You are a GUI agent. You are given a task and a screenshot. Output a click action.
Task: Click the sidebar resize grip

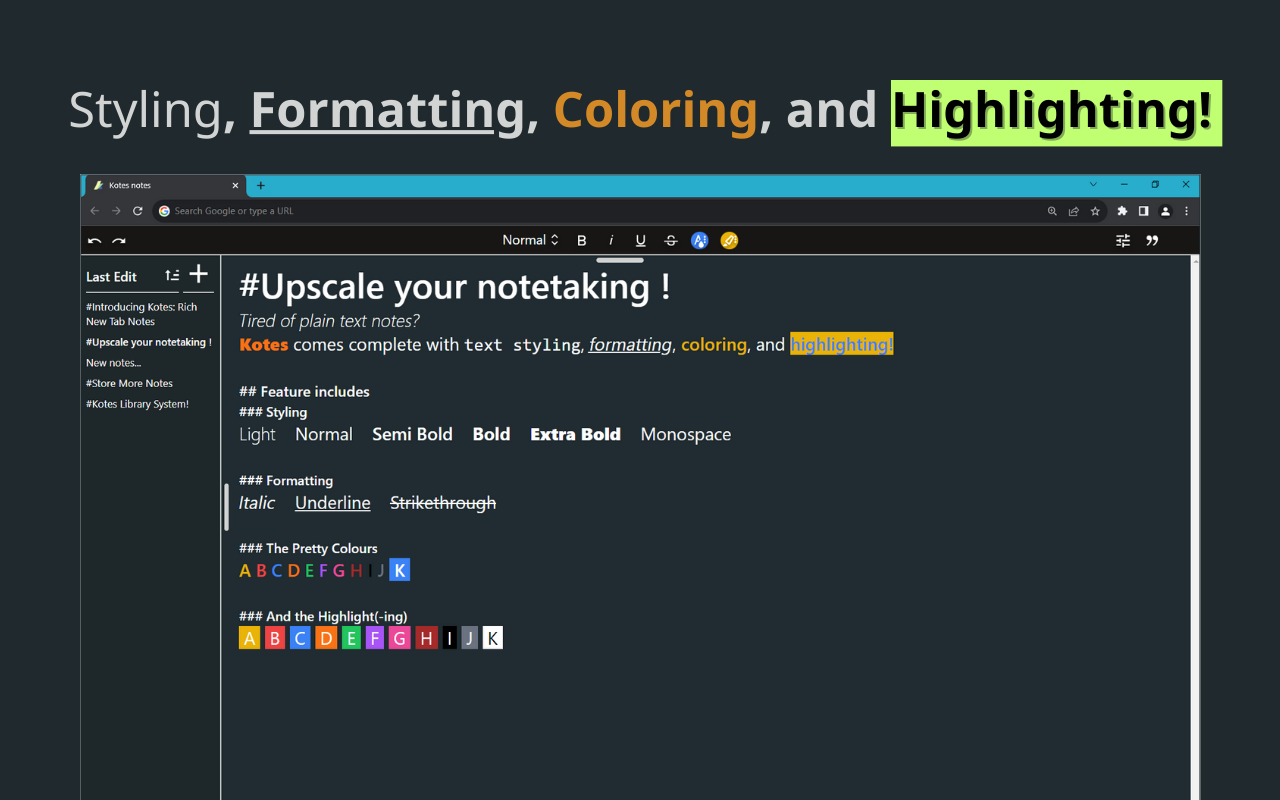[227, 507]
